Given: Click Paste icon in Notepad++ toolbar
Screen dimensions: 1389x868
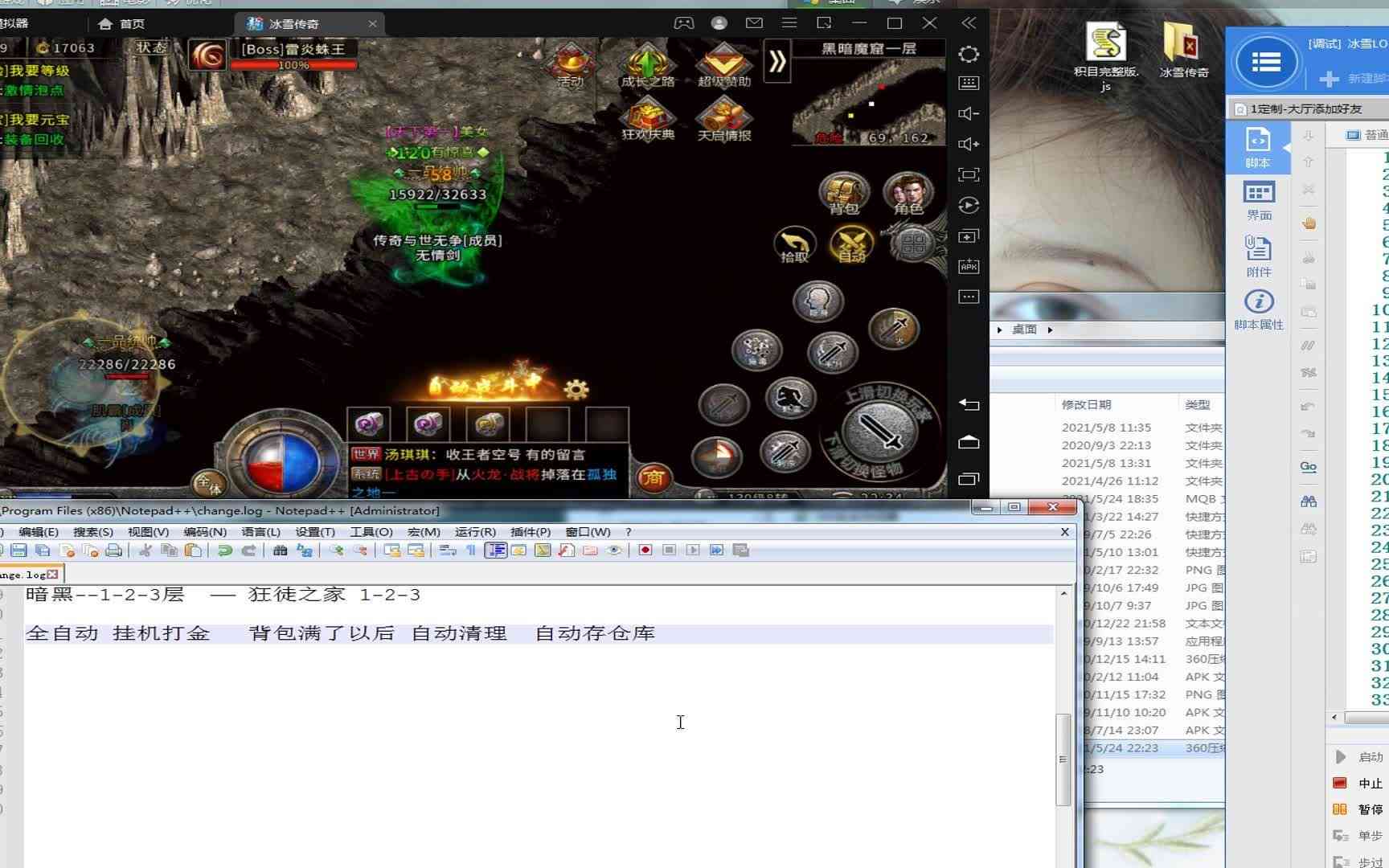Looking at the screenshot, I should [193, 551].
